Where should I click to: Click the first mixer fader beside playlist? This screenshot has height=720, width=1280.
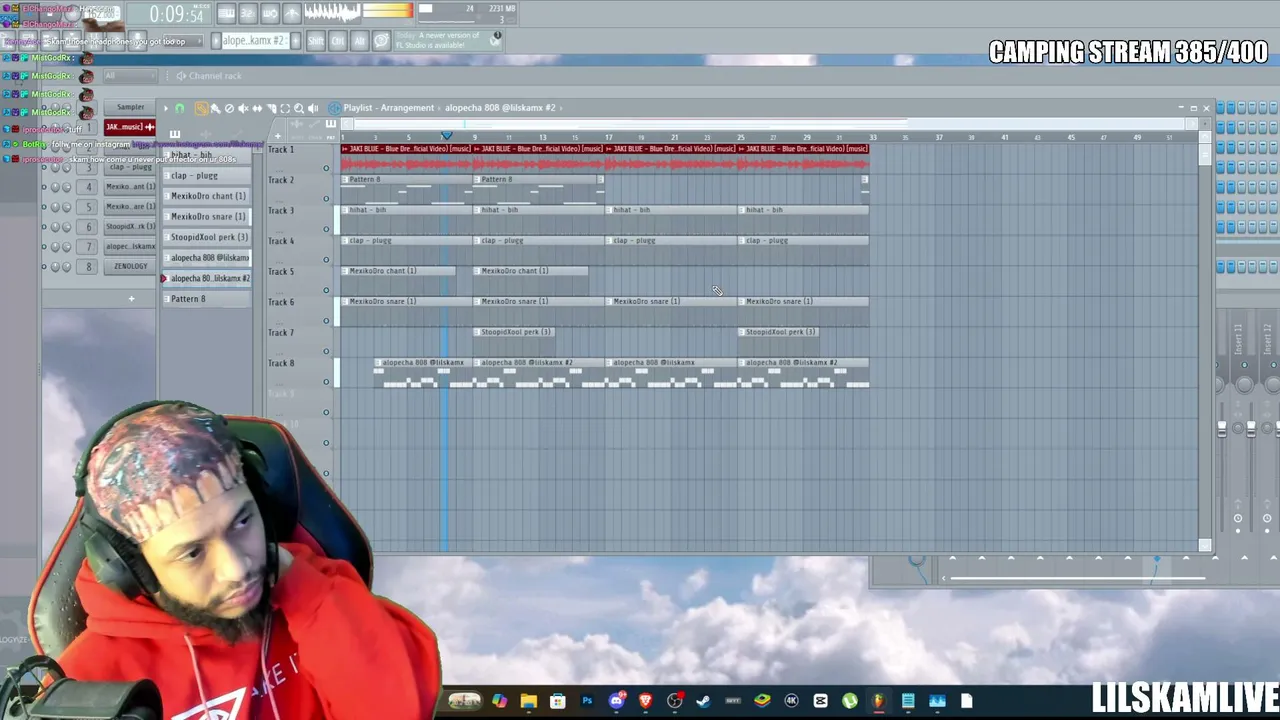(1221, 429)
